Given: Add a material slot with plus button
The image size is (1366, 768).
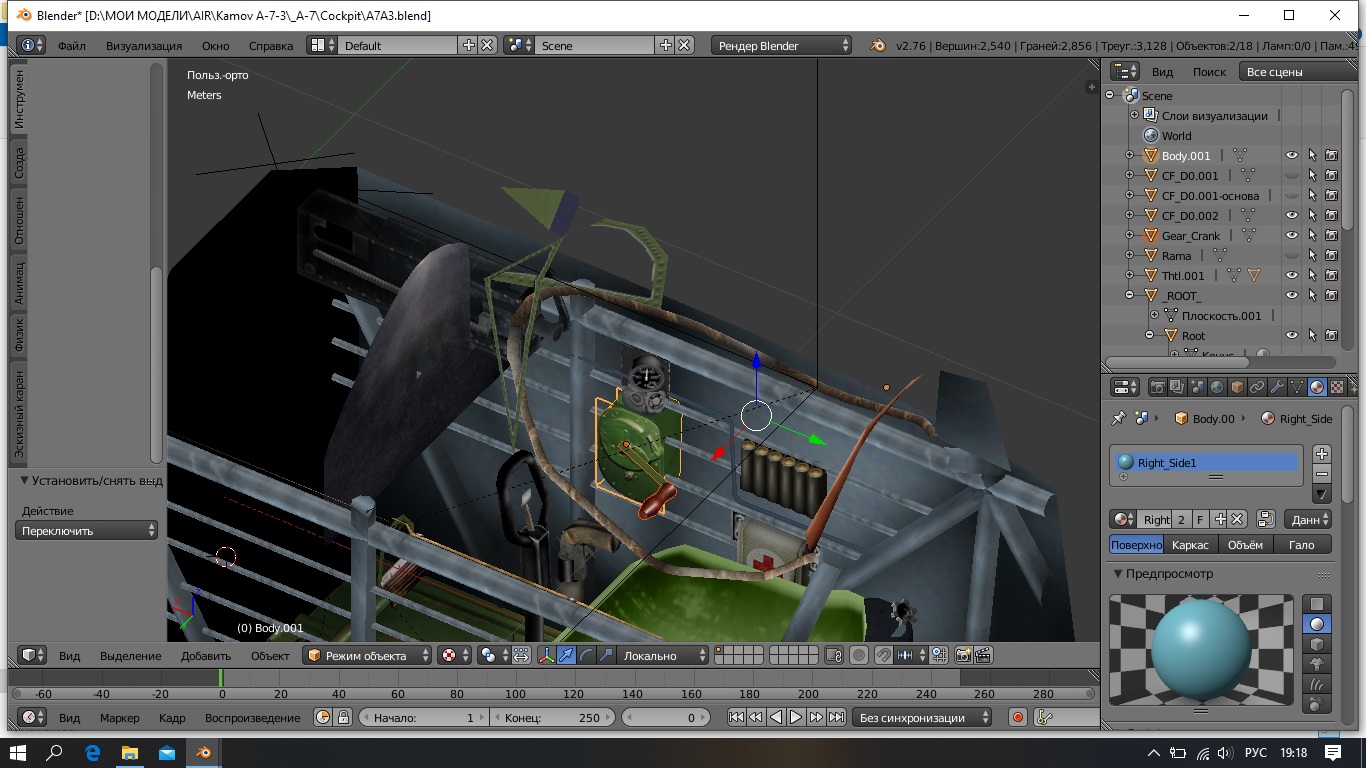Looking at the screenshot, I should (x=1321, y=454).
